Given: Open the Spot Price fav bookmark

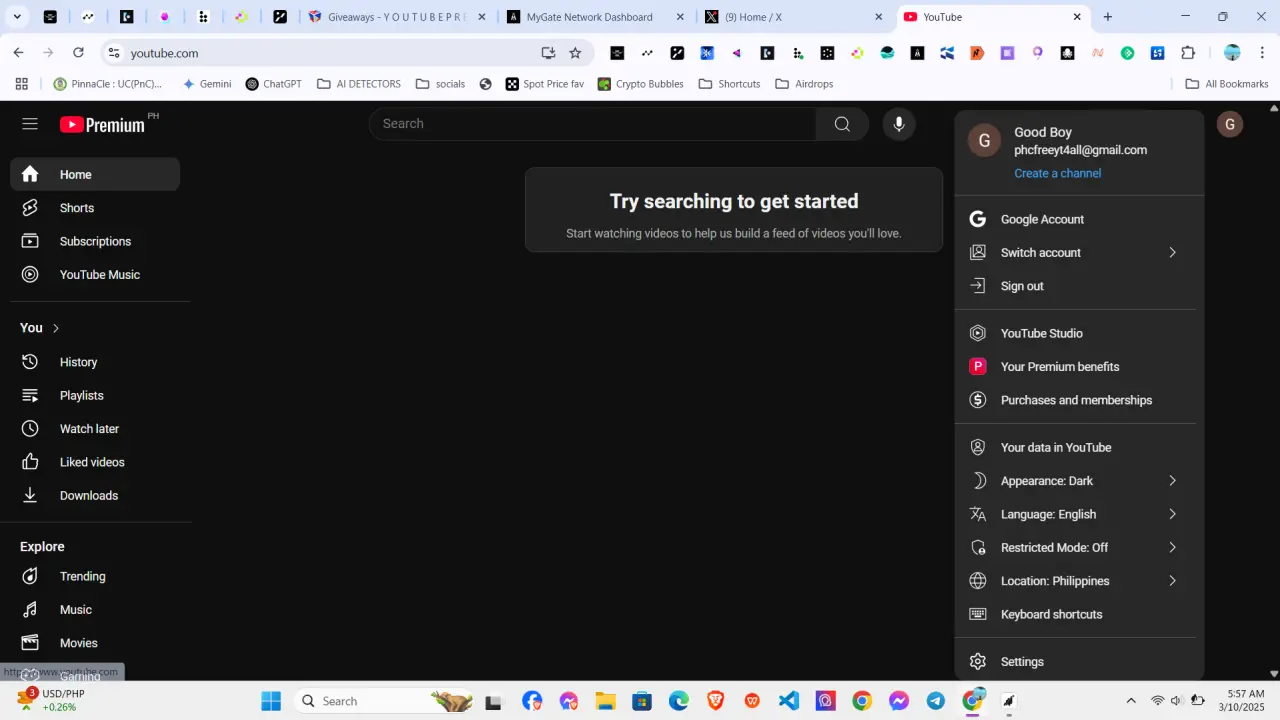Looking at the screenshot, I should pyautogui.click(x=544, y=84).
